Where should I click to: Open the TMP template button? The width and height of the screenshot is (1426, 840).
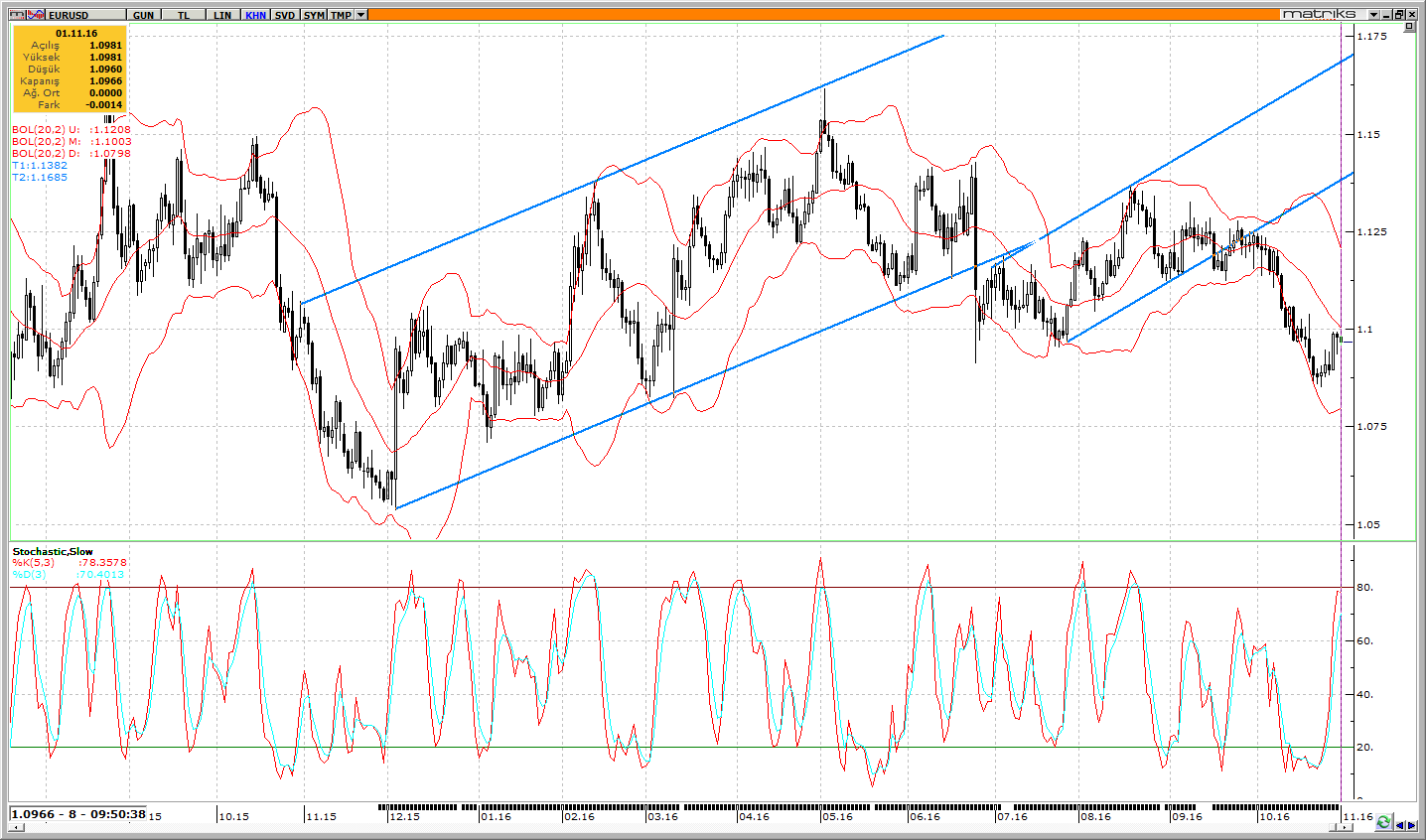click(x=341, y=15)
